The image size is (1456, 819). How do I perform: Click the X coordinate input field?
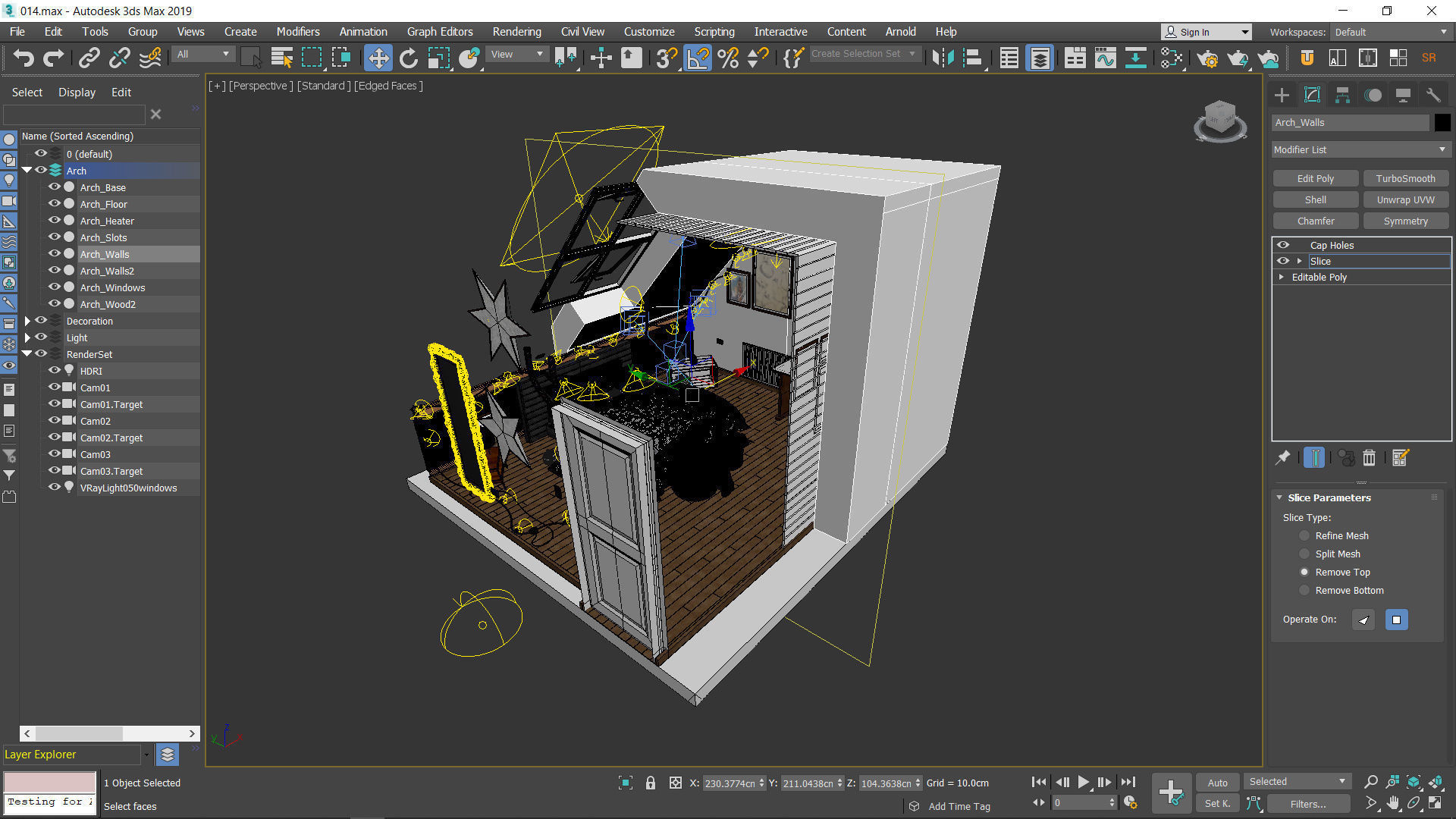[x=730, y=783]
